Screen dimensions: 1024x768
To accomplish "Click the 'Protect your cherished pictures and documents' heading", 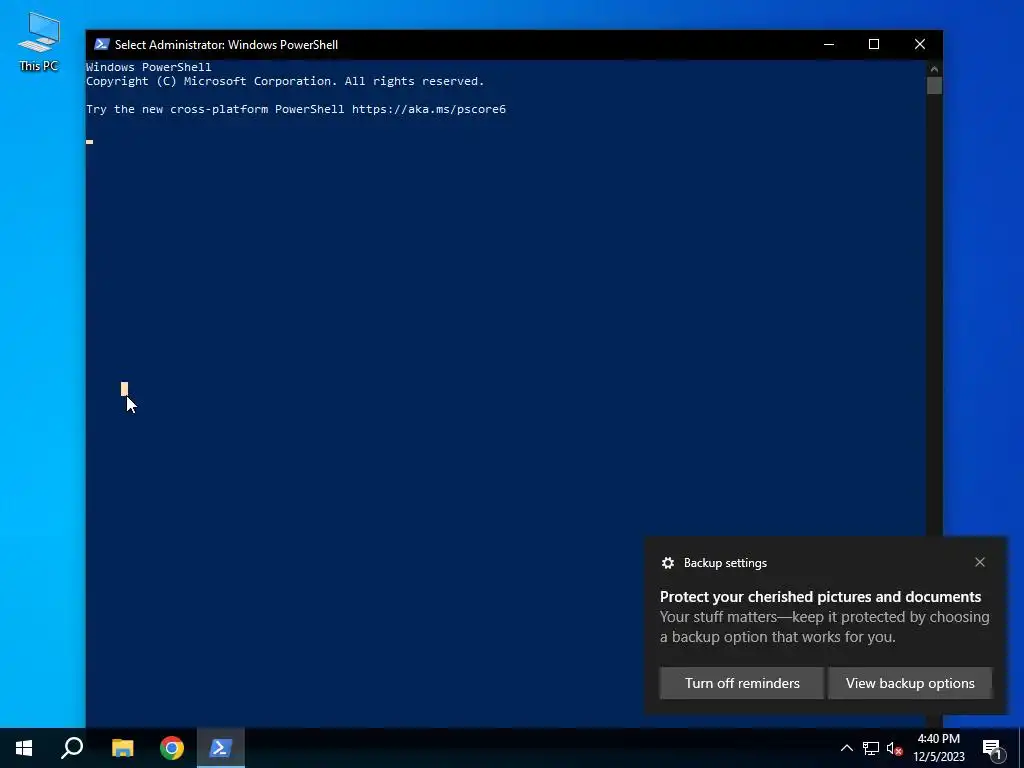I will (820, 597).
